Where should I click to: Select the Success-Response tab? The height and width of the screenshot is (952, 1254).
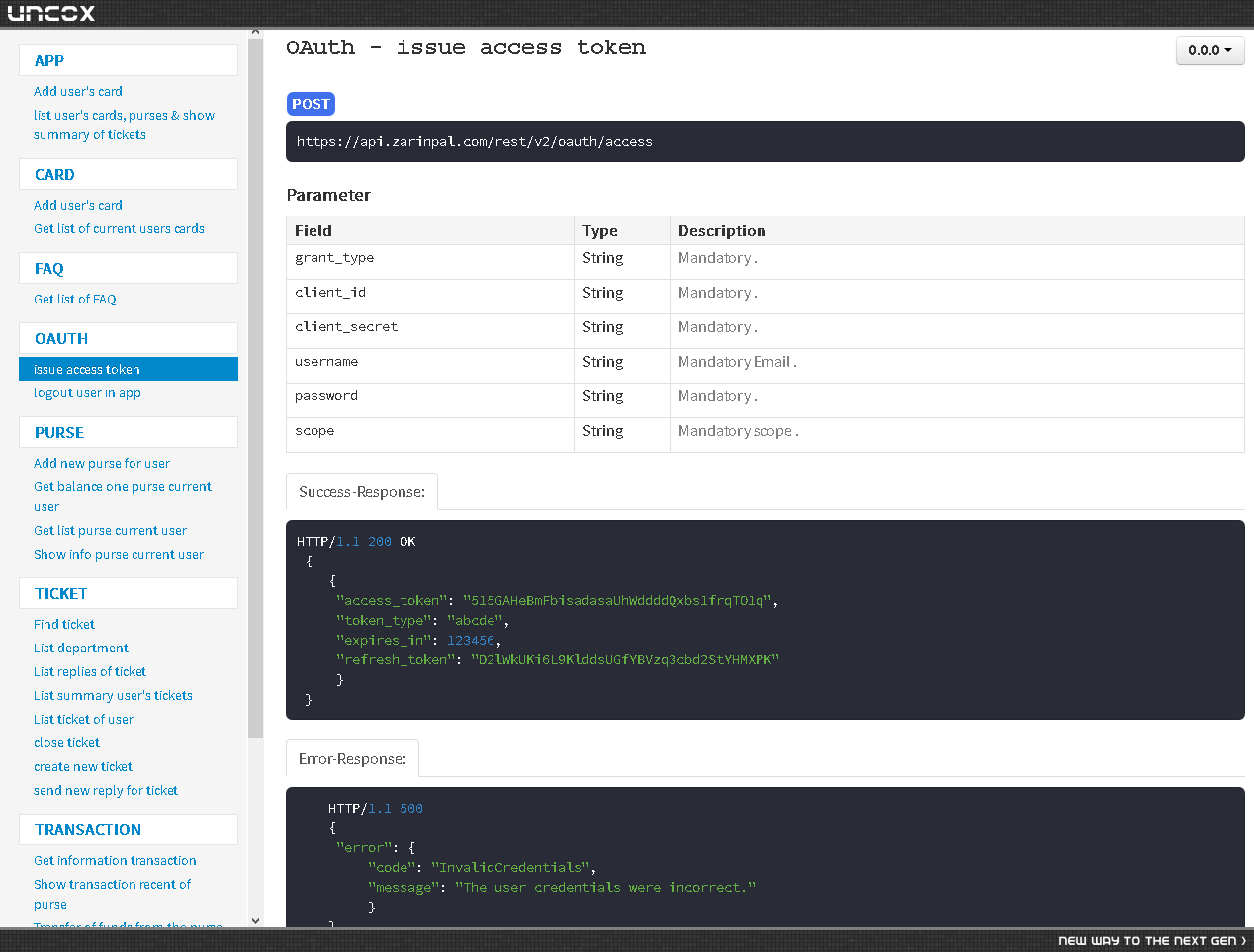pos(362,491)
